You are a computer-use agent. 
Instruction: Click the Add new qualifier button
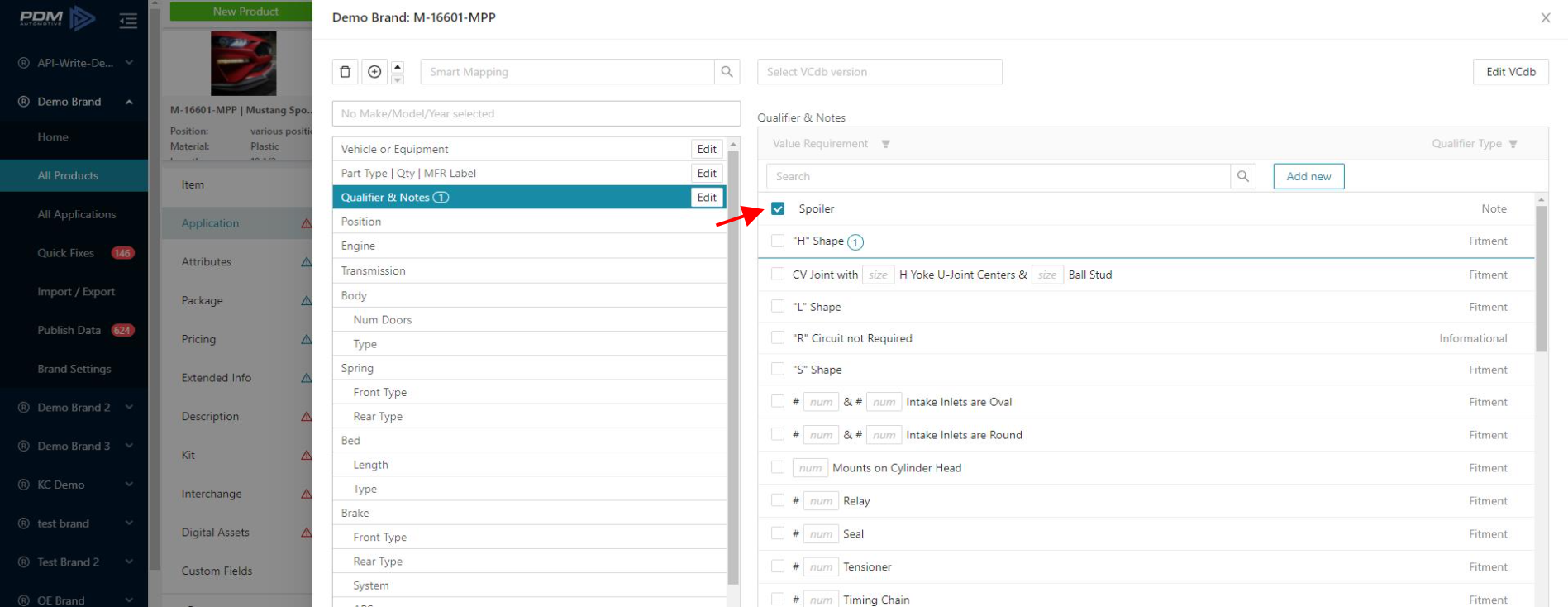(x=1308, y=176)
